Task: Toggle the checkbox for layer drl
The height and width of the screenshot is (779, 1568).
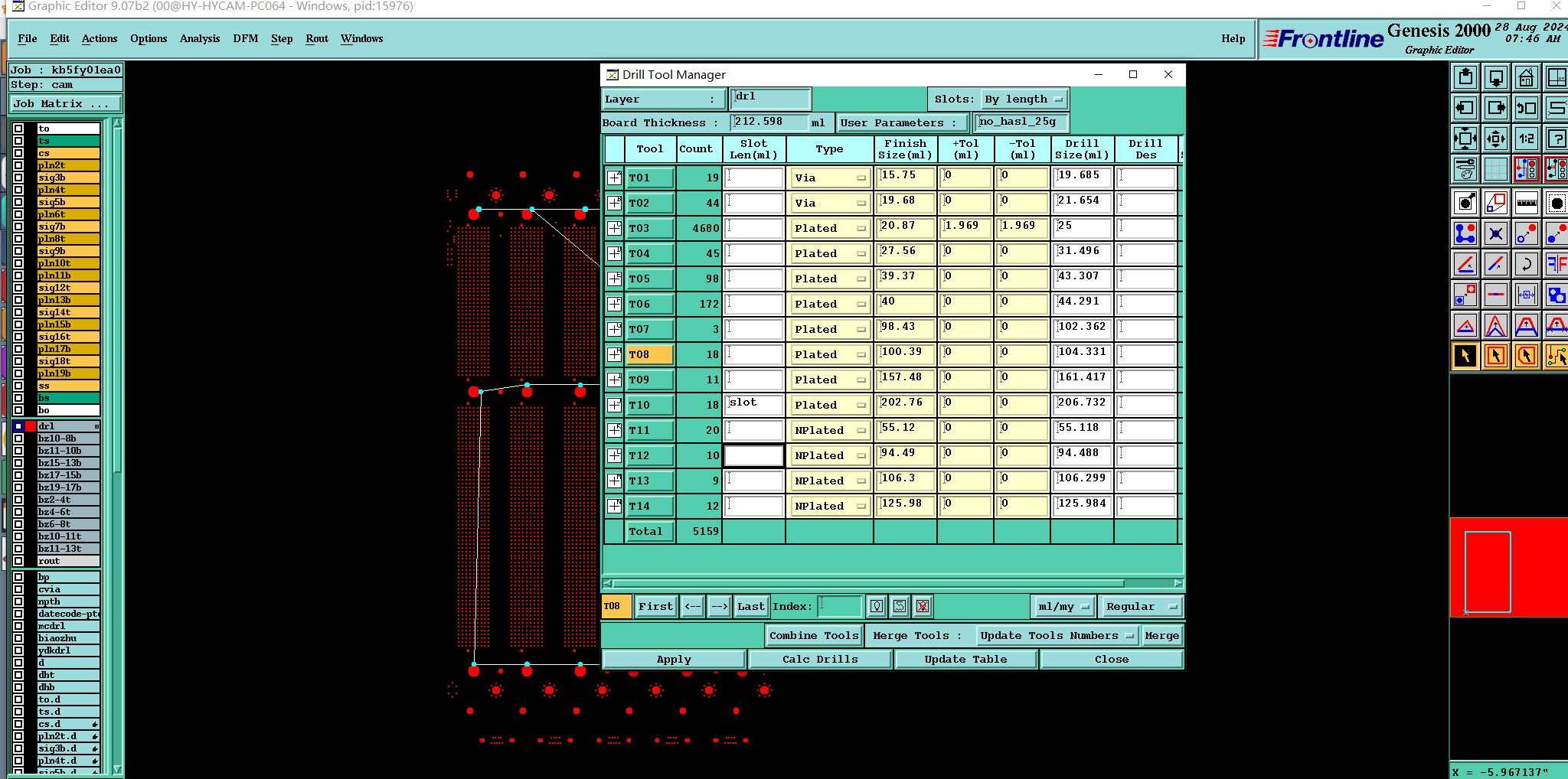Action: (x=18, y=426)
